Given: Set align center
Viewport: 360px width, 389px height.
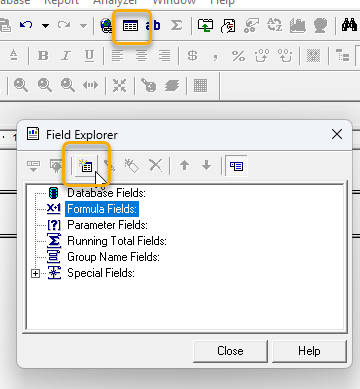Looking at the screenshot, I should (x=141, y=56).
